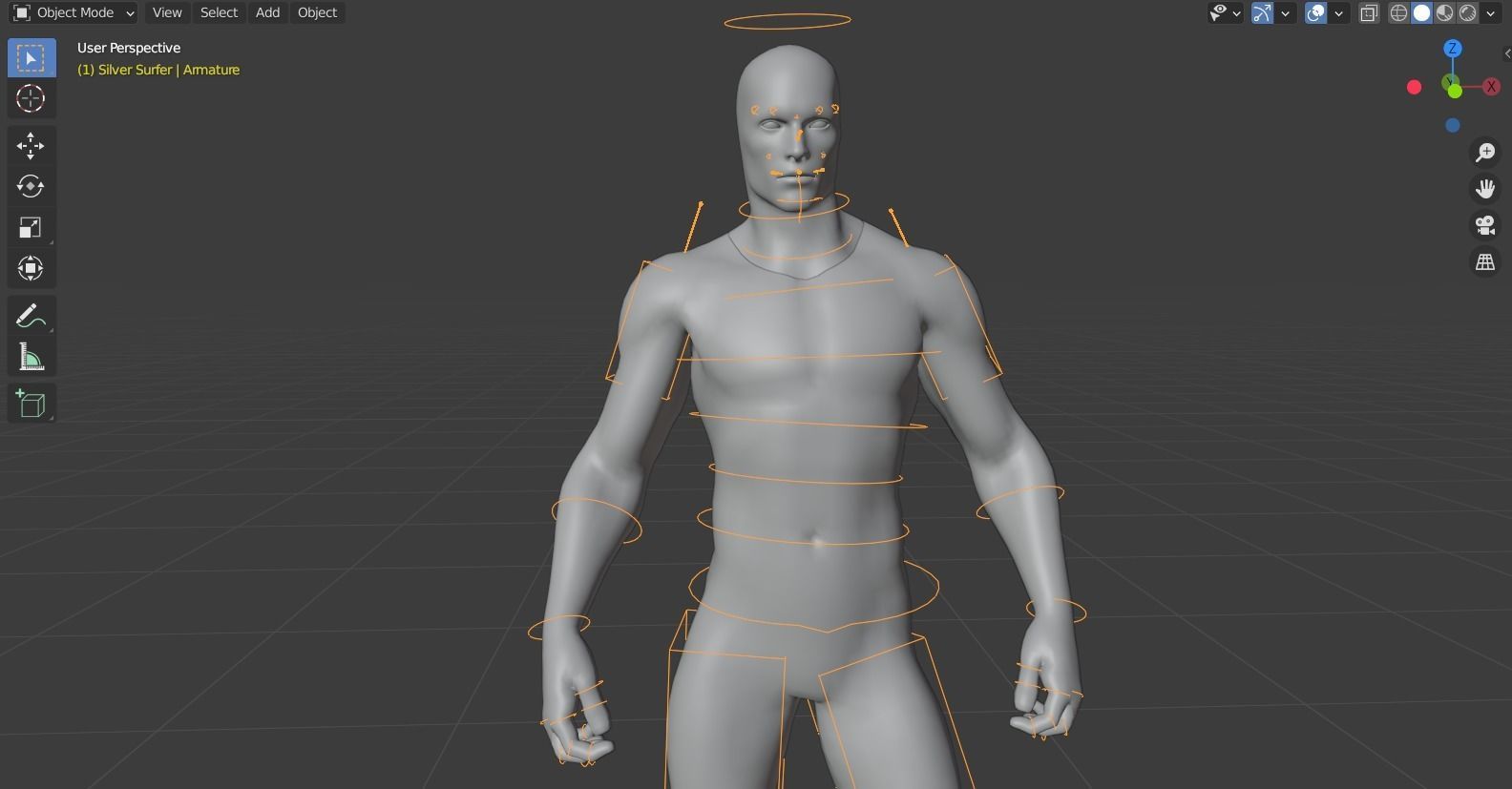The image size is (1512, 789).
Task: Open the Object menu
Action: 317,12
